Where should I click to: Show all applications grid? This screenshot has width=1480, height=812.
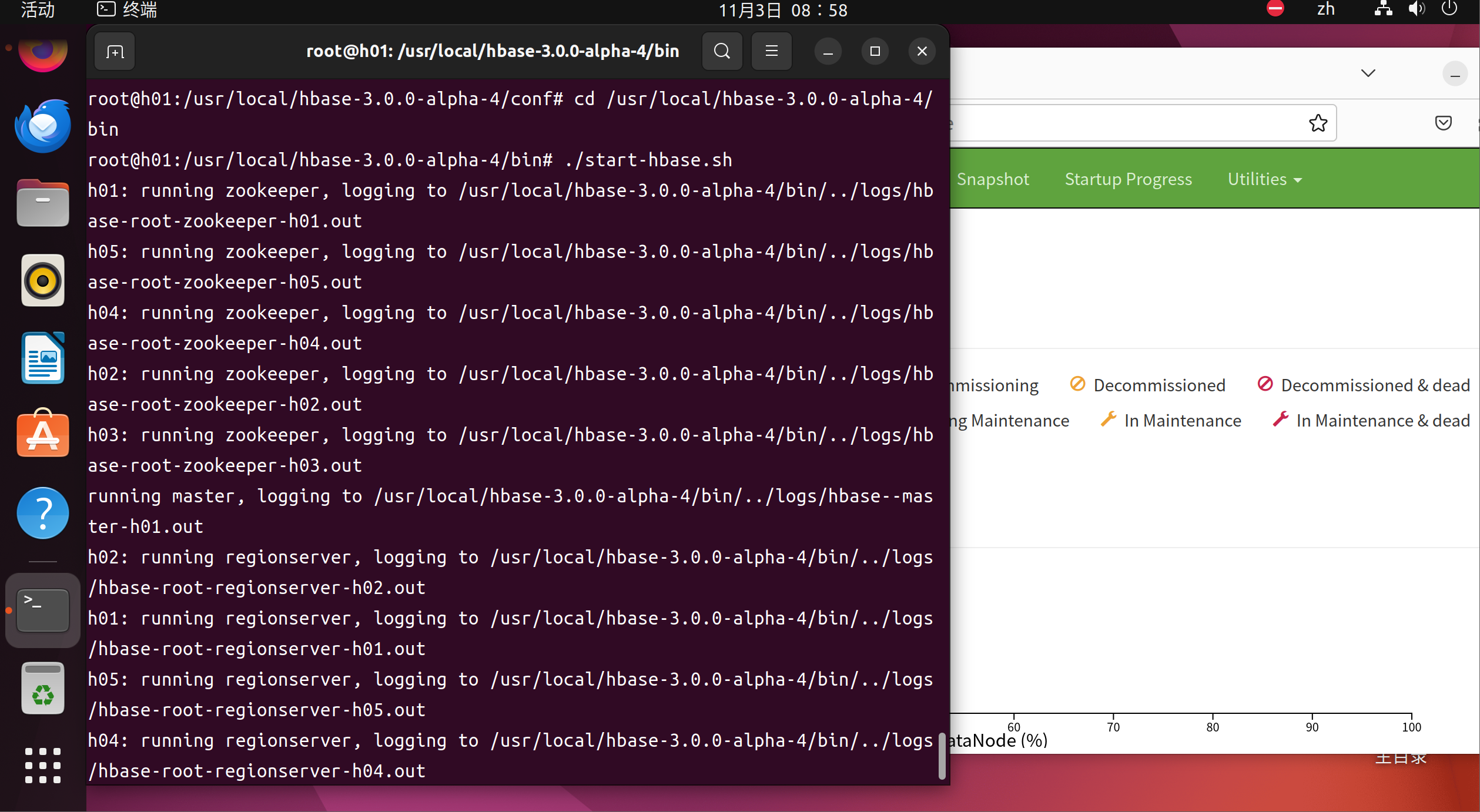point(43,765)
